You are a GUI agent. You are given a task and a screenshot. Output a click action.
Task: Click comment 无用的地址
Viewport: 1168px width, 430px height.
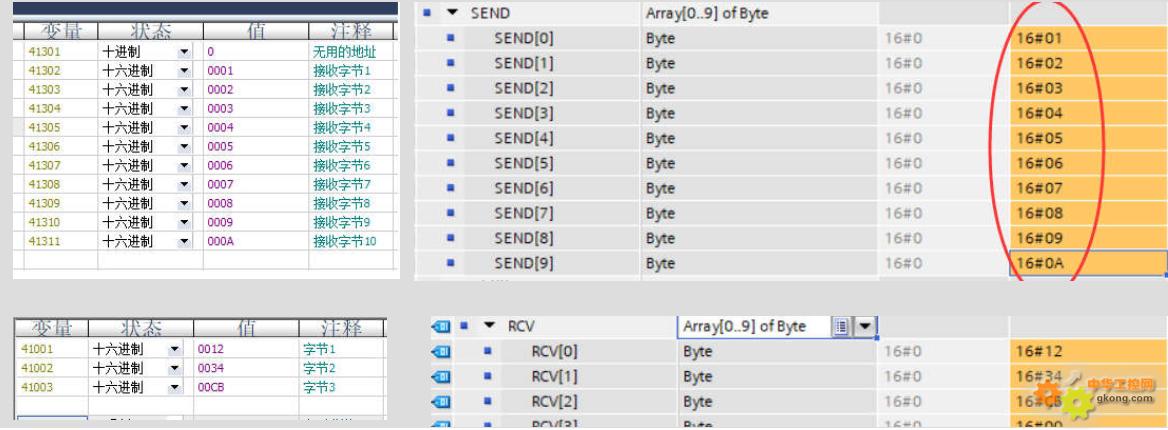(345, 52)
